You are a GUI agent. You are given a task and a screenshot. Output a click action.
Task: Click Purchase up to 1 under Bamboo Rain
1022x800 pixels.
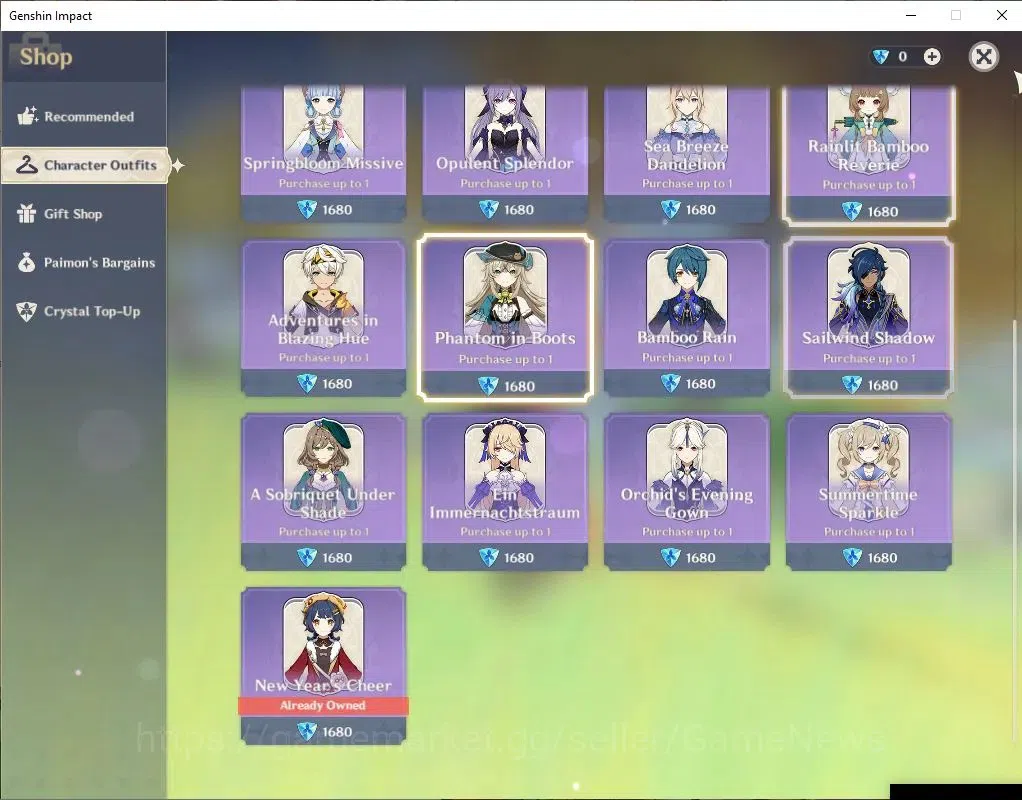[x=687, y=357]
